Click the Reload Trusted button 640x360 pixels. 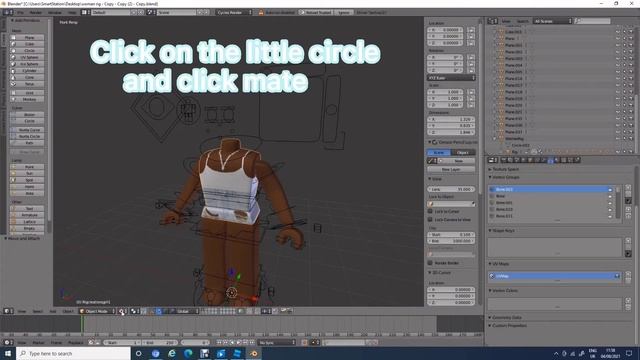click(315, 12)
